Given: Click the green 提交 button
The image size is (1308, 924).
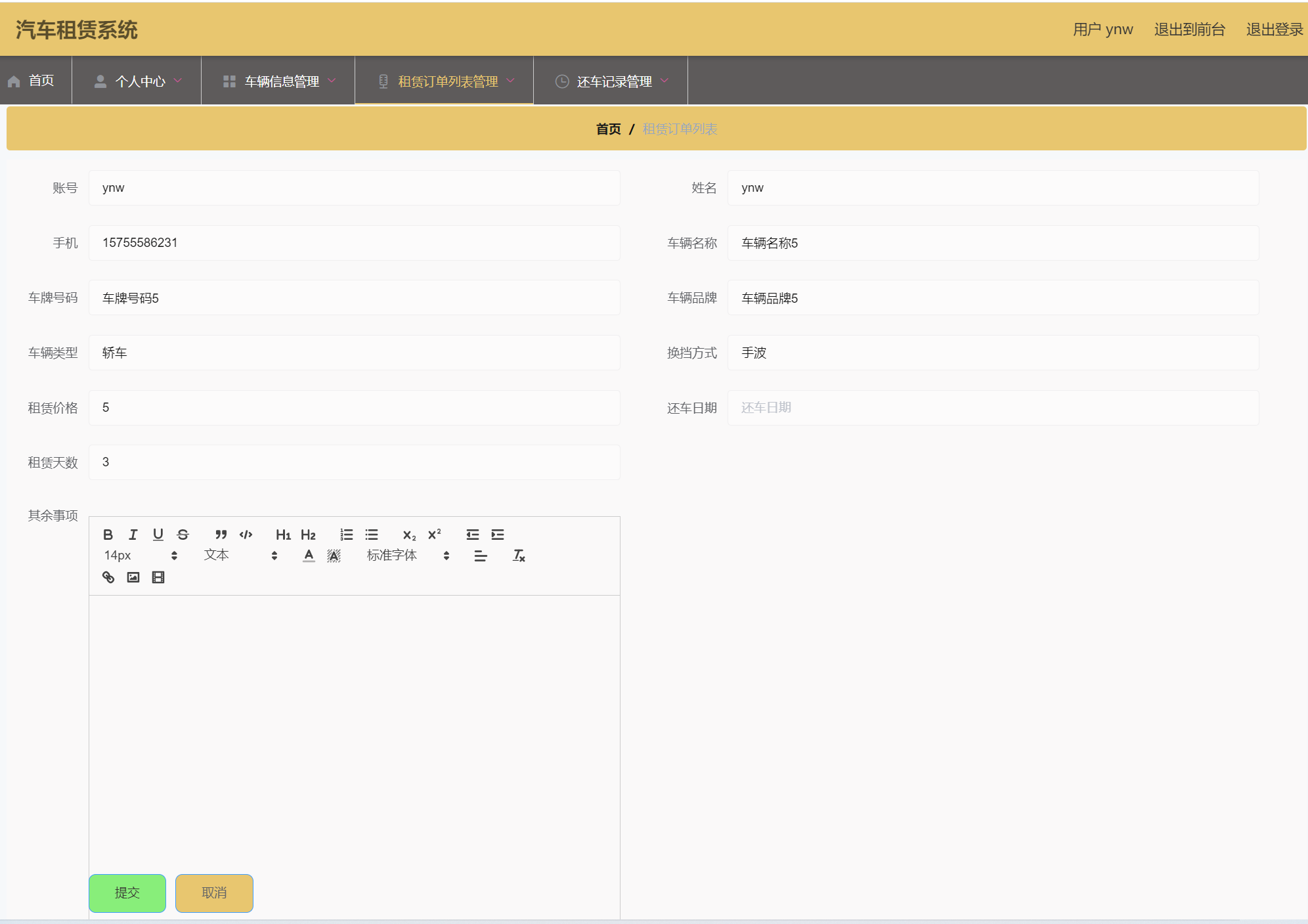Looking at the screenshot, I should (x=127, y=893).
